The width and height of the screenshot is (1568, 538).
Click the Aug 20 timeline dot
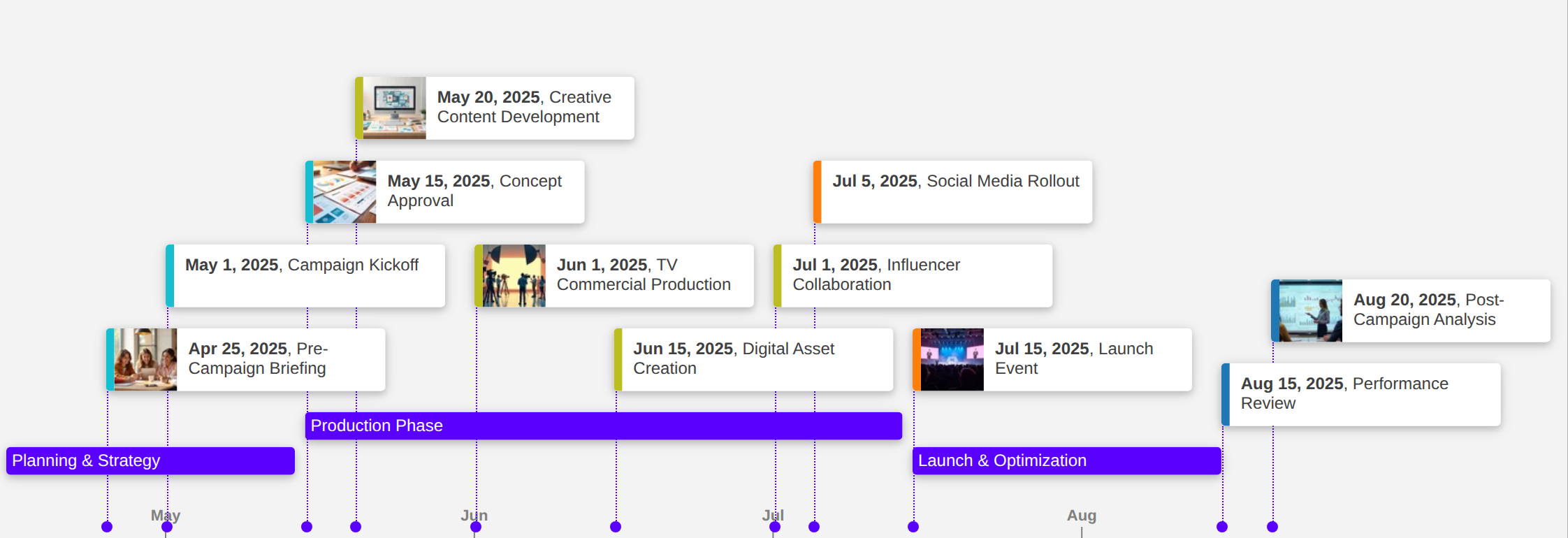(x=1272, y=527)
